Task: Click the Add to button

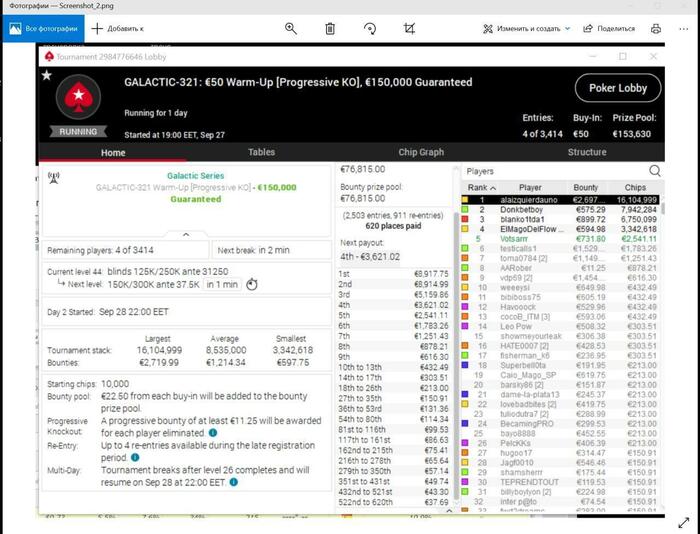Action: [x=117, y=29]
